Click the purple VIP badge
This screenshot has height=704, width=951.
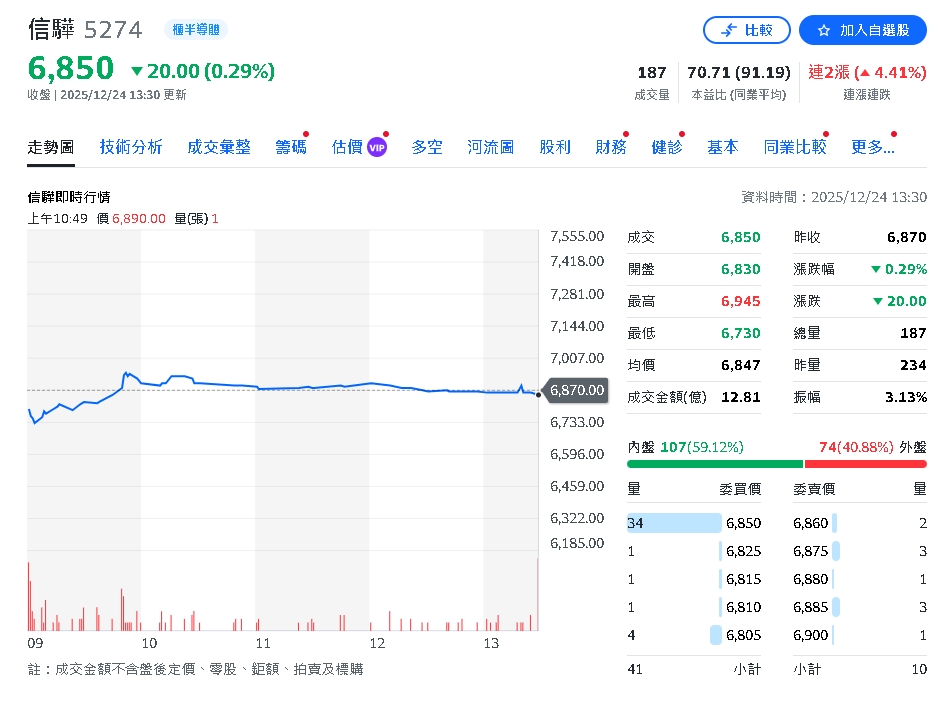(x=377, y=147)
